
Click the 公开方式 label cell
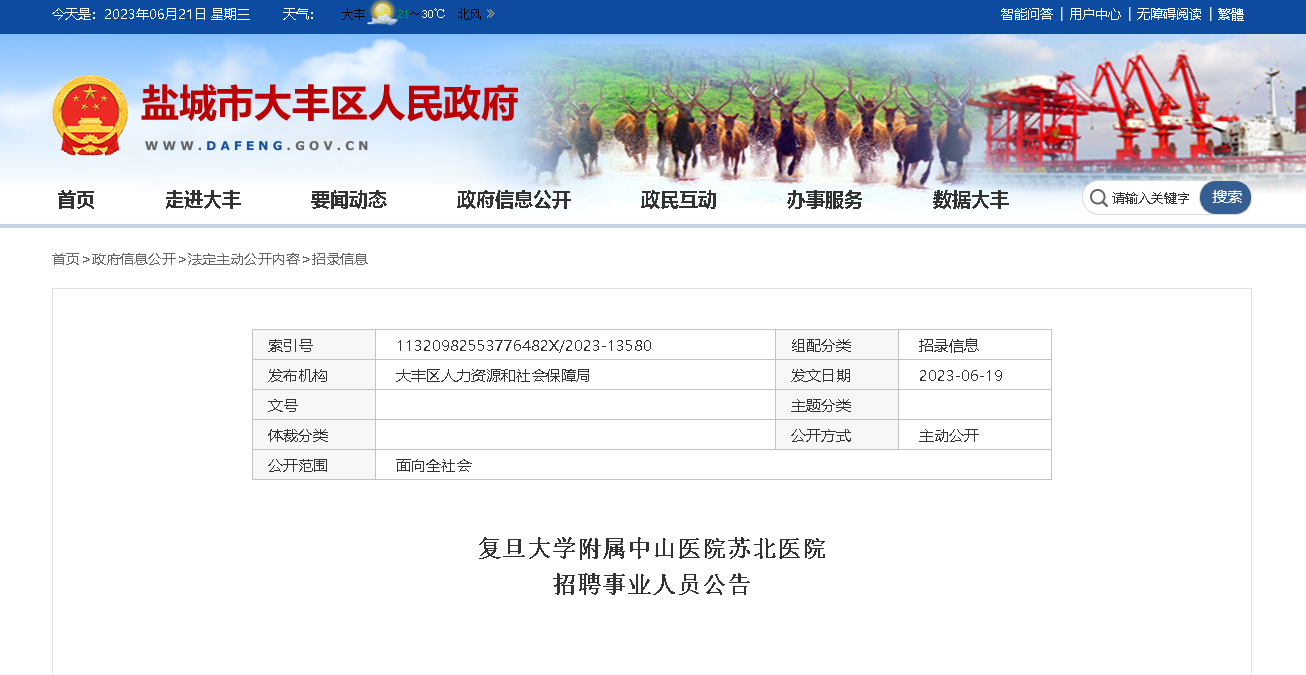tap(837, 435)
